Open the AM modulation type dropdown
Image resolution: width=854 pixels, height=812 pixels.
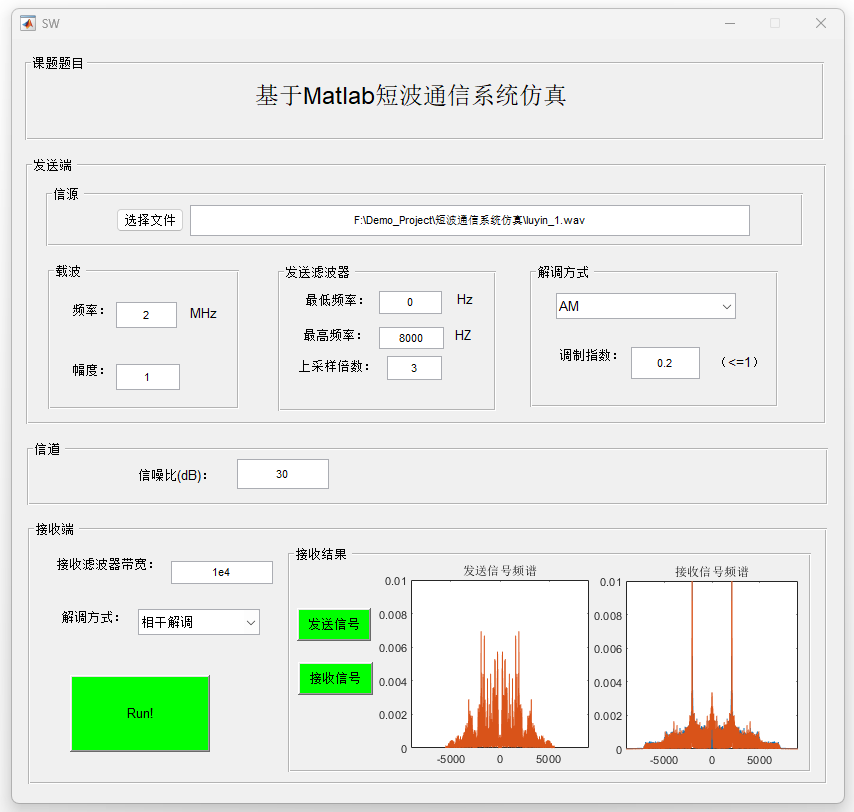pos(645,306)
